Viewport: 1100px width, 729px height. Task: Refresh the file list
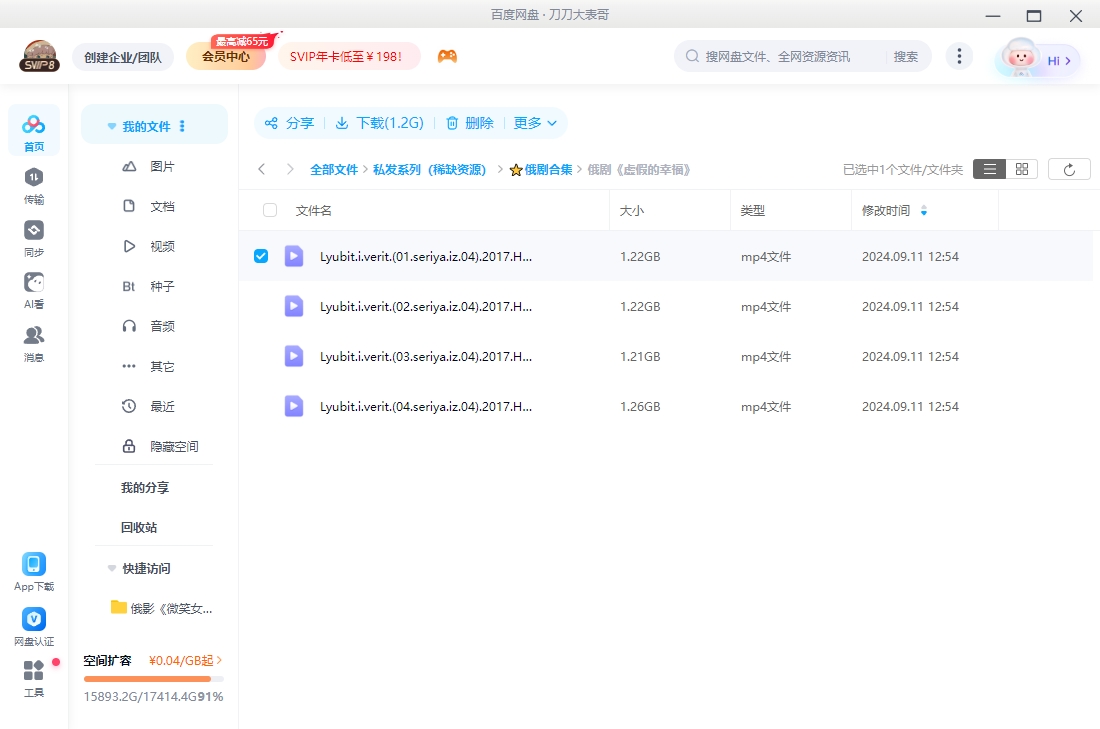pyautogui.click(x=1069, y=168)
